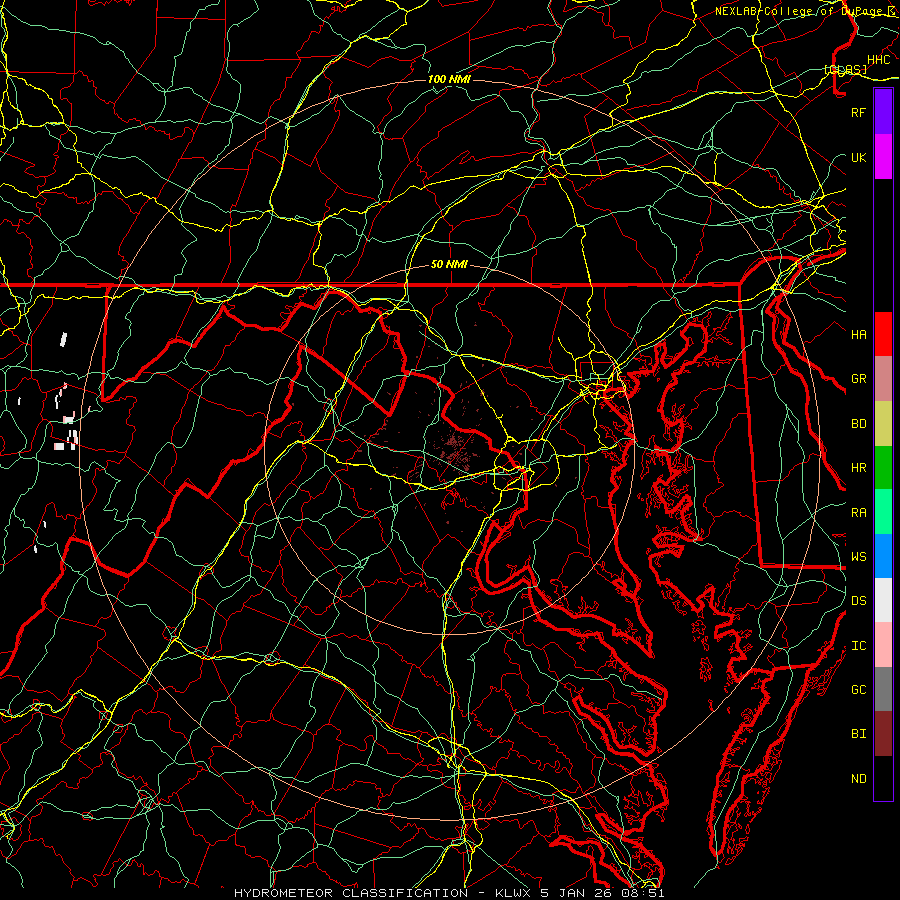Click the HYDROMETEOR CLASSIFICATION title text
Image resolution: width=900 pixels, height=900 pixels.
click(351, 893)
